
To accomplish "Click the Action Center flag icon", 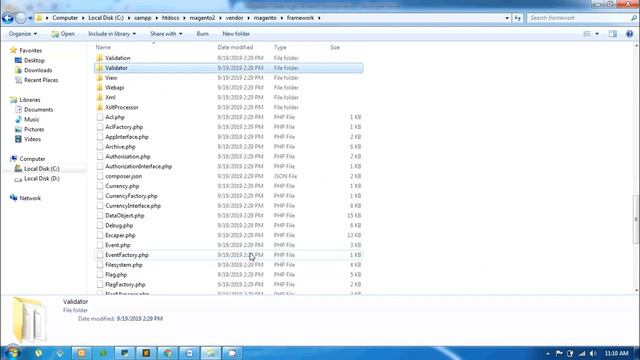I will pos(559,353).
